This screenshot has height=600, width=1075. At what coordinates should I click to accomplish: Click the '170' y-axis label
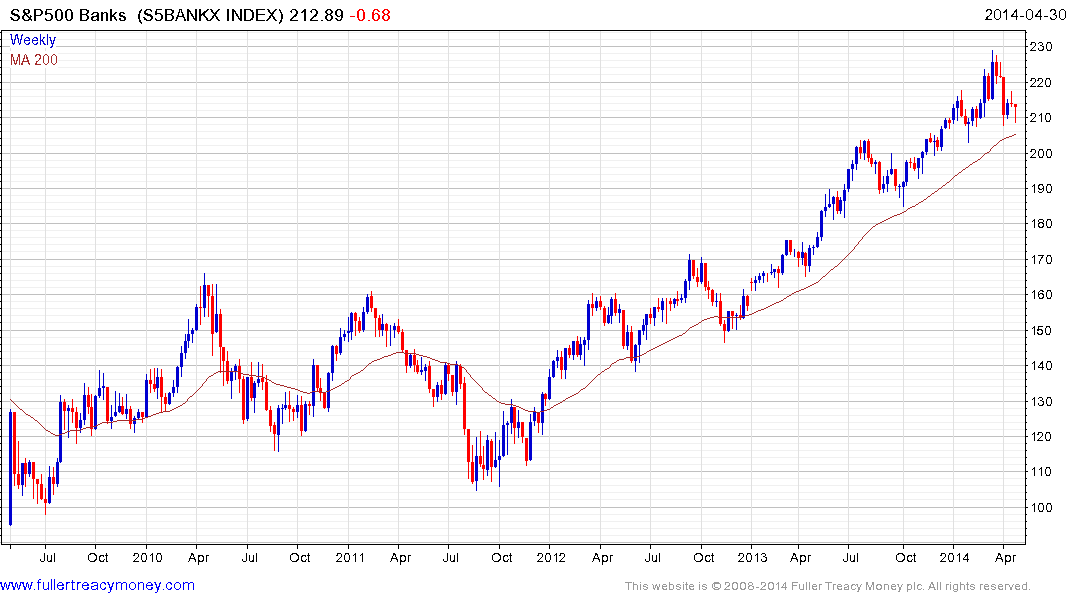(1040, 259)
